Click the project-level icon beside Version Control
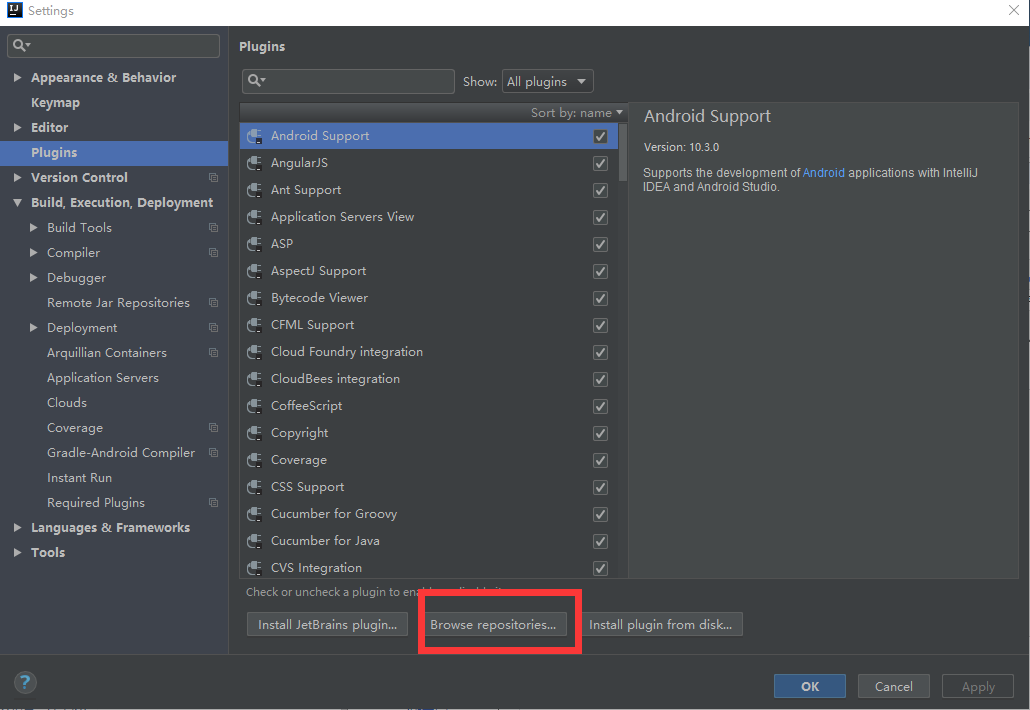This screenshot has height=710, width=1030. 213,177
